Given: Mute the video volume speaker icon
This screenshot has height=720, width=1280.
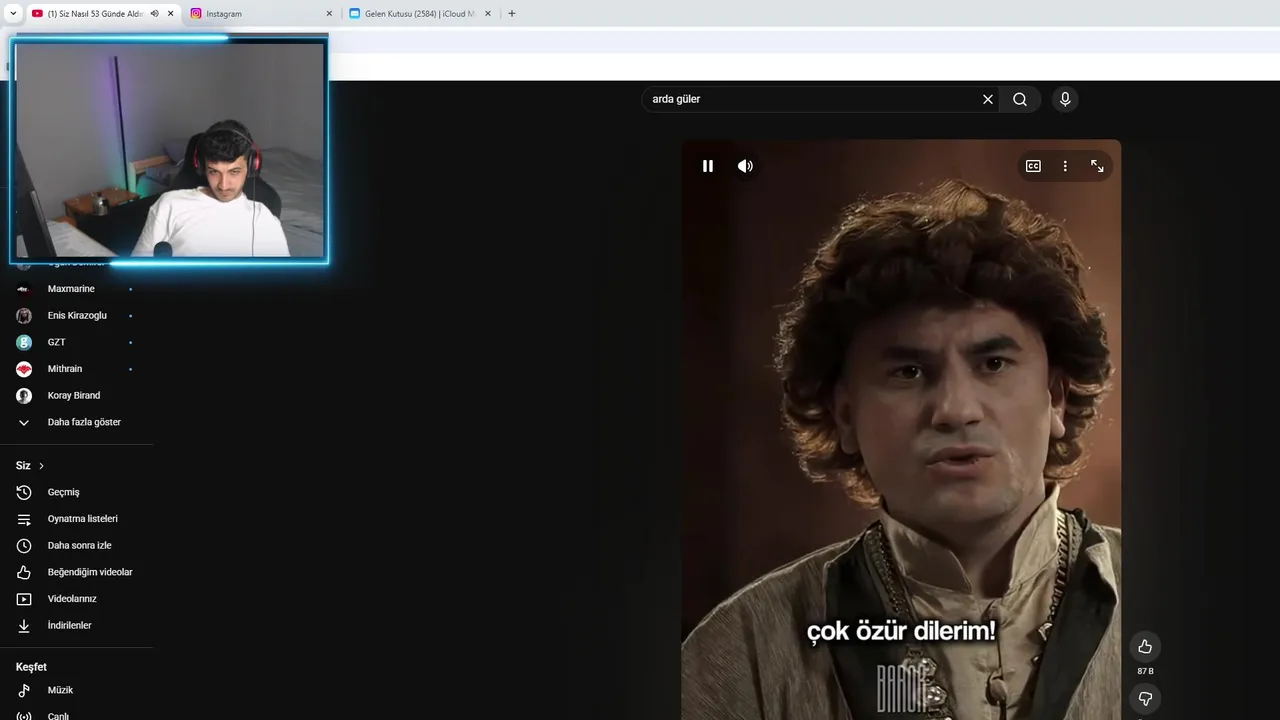Looking at the screenshot, I should click(x=745, y=166).
